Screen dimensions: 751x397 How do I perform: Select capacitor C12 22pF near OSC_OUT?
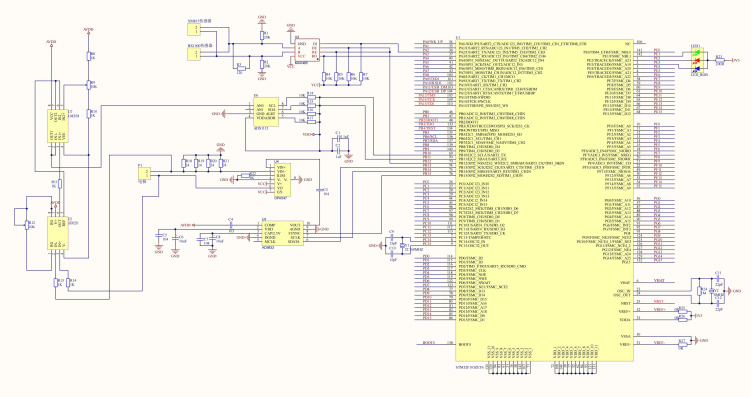pyautogui.click(x=718, y=304)
